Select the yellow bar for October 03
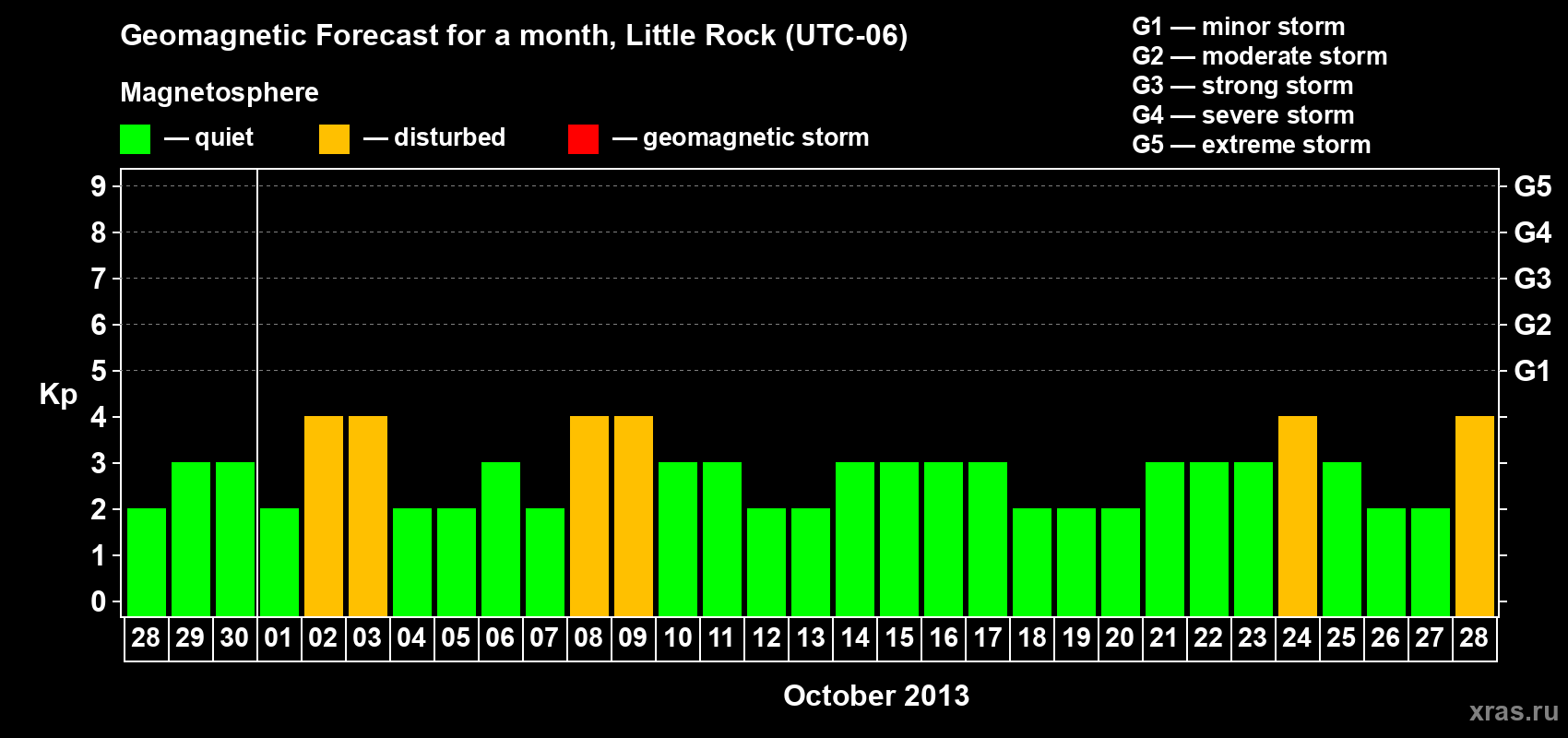The height and width of the screenshot is (738, 1568). click(368, 517)
